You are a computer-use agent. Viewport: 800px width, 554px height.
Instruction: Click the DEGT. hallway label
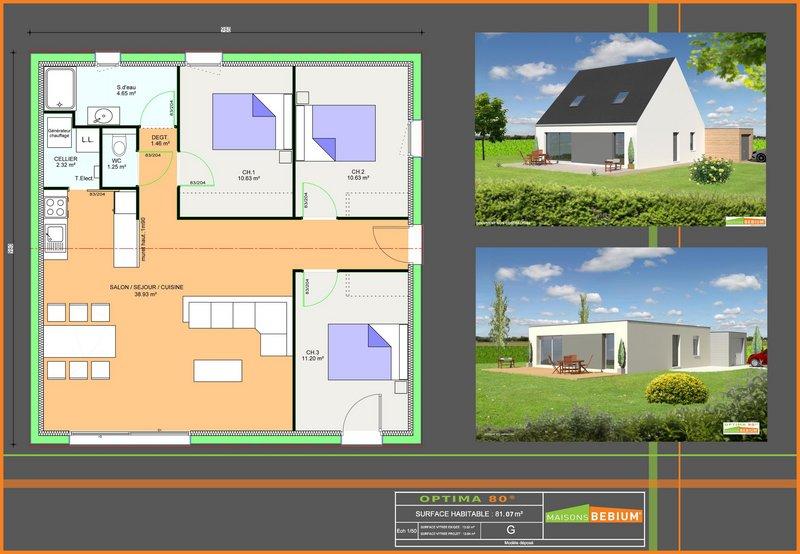tap(159, 139)
